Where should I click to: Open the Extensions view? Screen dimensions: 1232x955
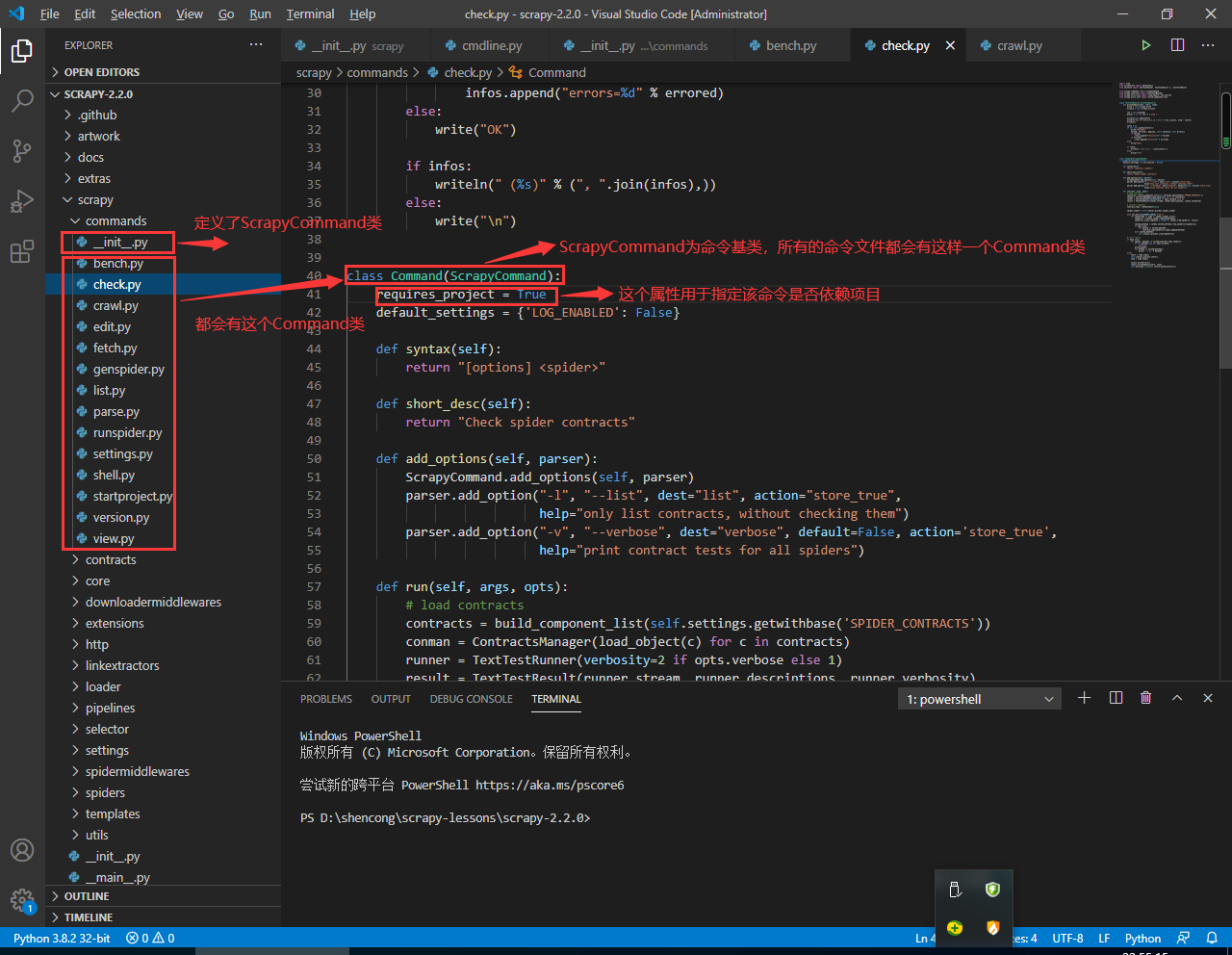click(22, 252)
